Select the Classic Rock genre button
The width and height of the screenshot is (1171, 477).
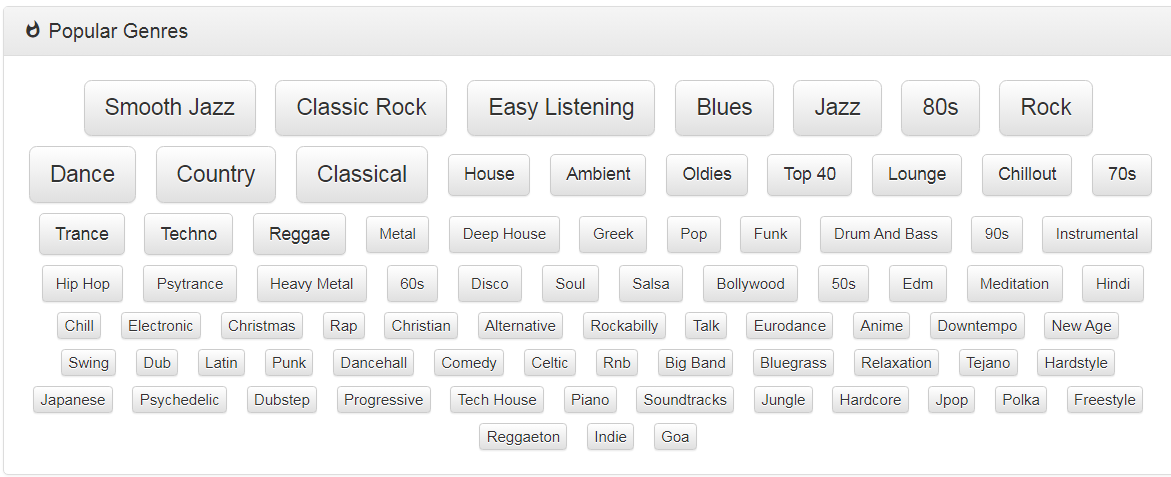[361, 108]
